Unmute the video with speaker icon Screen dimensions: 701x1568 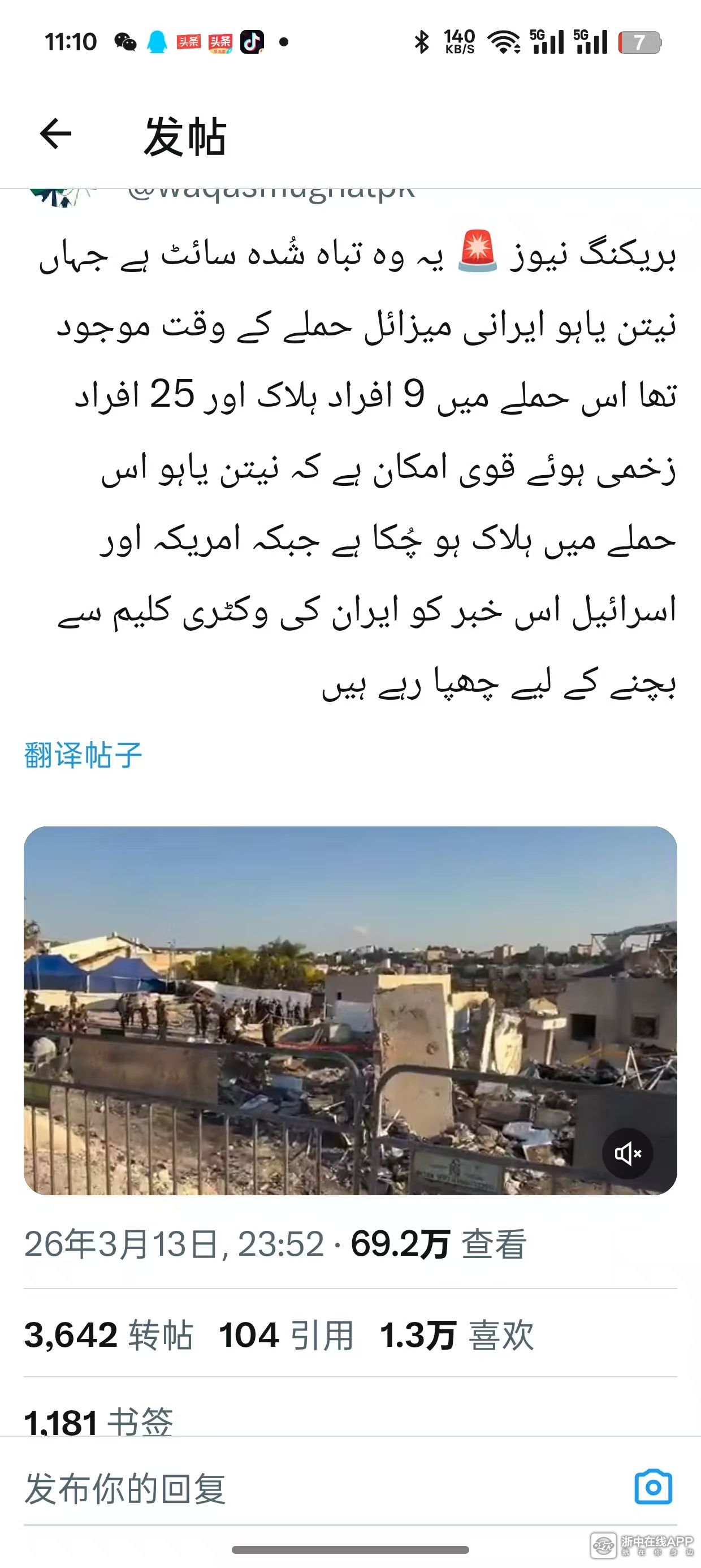628,1153
